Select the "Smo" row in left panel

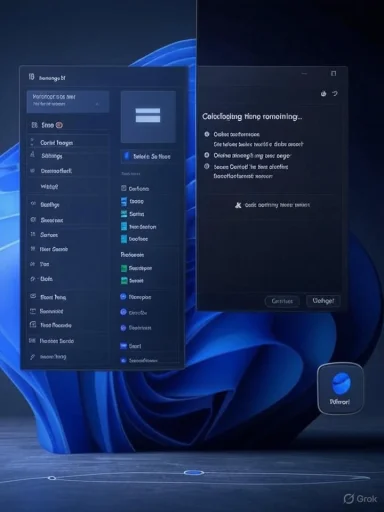pyautogui.click(x=68, y=125)
